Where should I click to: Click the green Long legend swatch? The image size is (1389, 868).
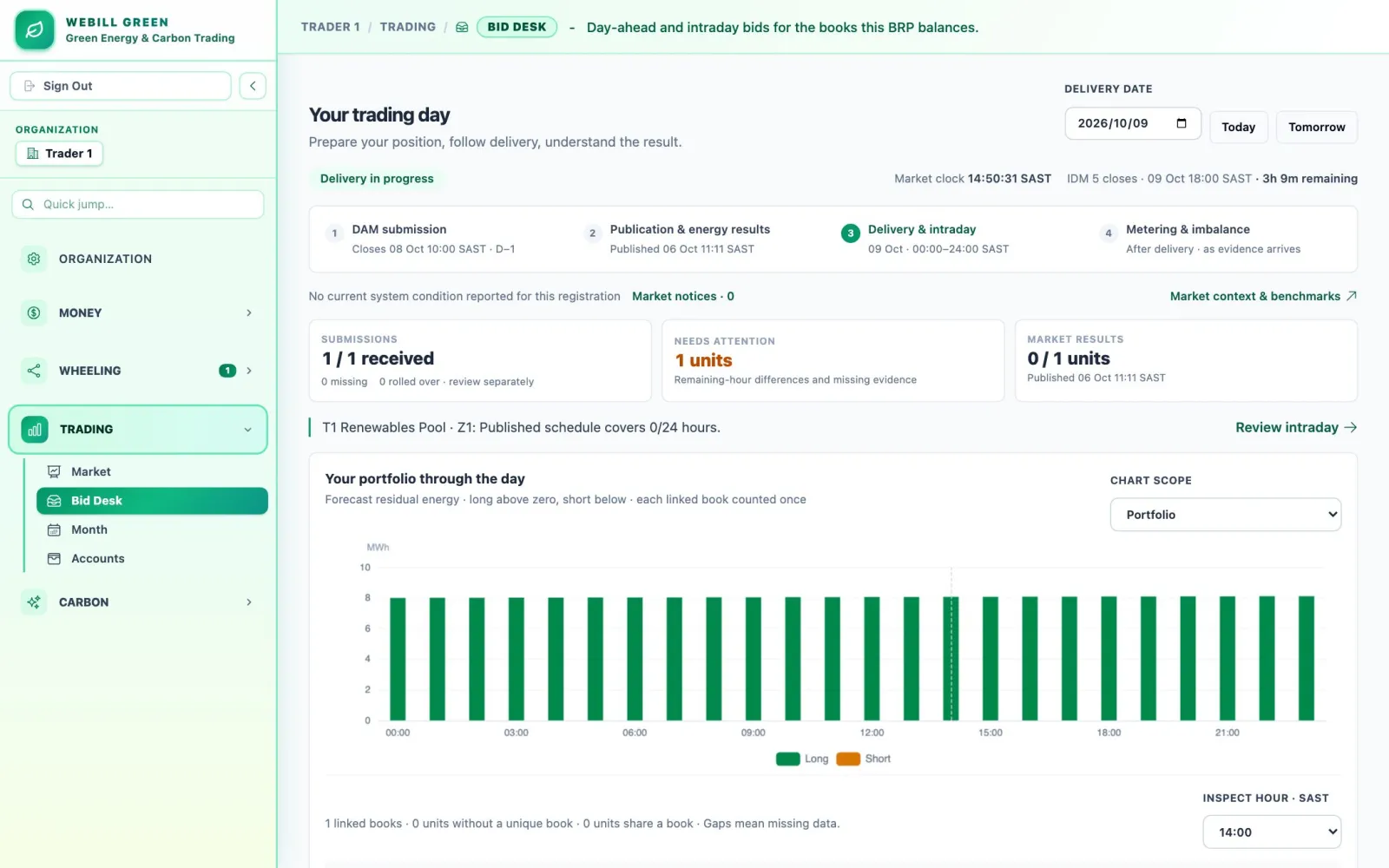pos(788,759)
